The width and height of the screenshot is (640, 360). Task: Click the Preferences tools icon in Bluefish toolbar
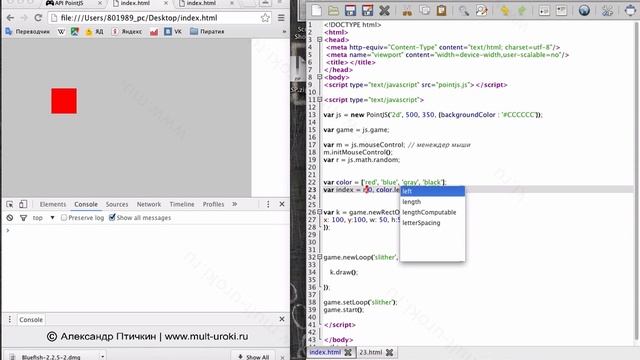coord(607,10)
